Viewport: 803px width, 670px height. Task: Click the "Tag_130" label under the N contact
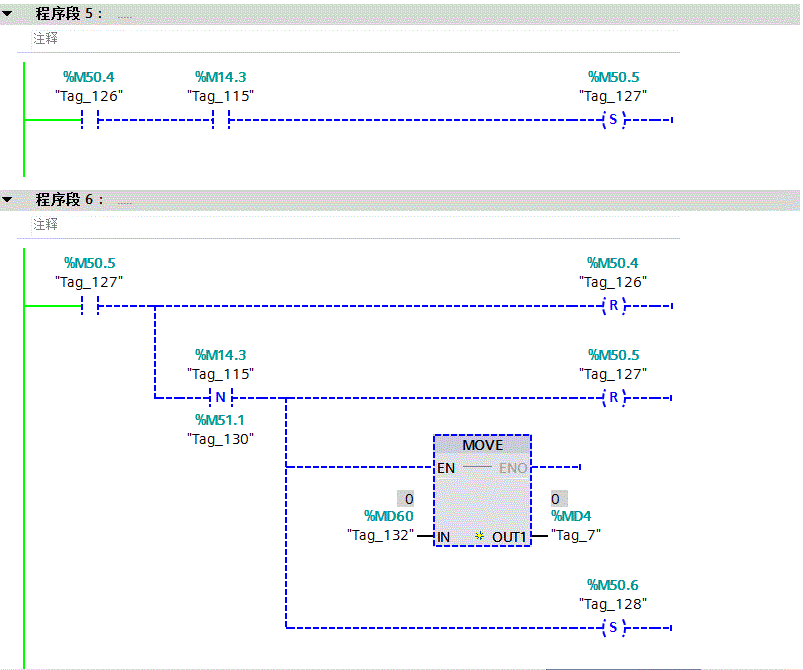click(x=221, y=439)
